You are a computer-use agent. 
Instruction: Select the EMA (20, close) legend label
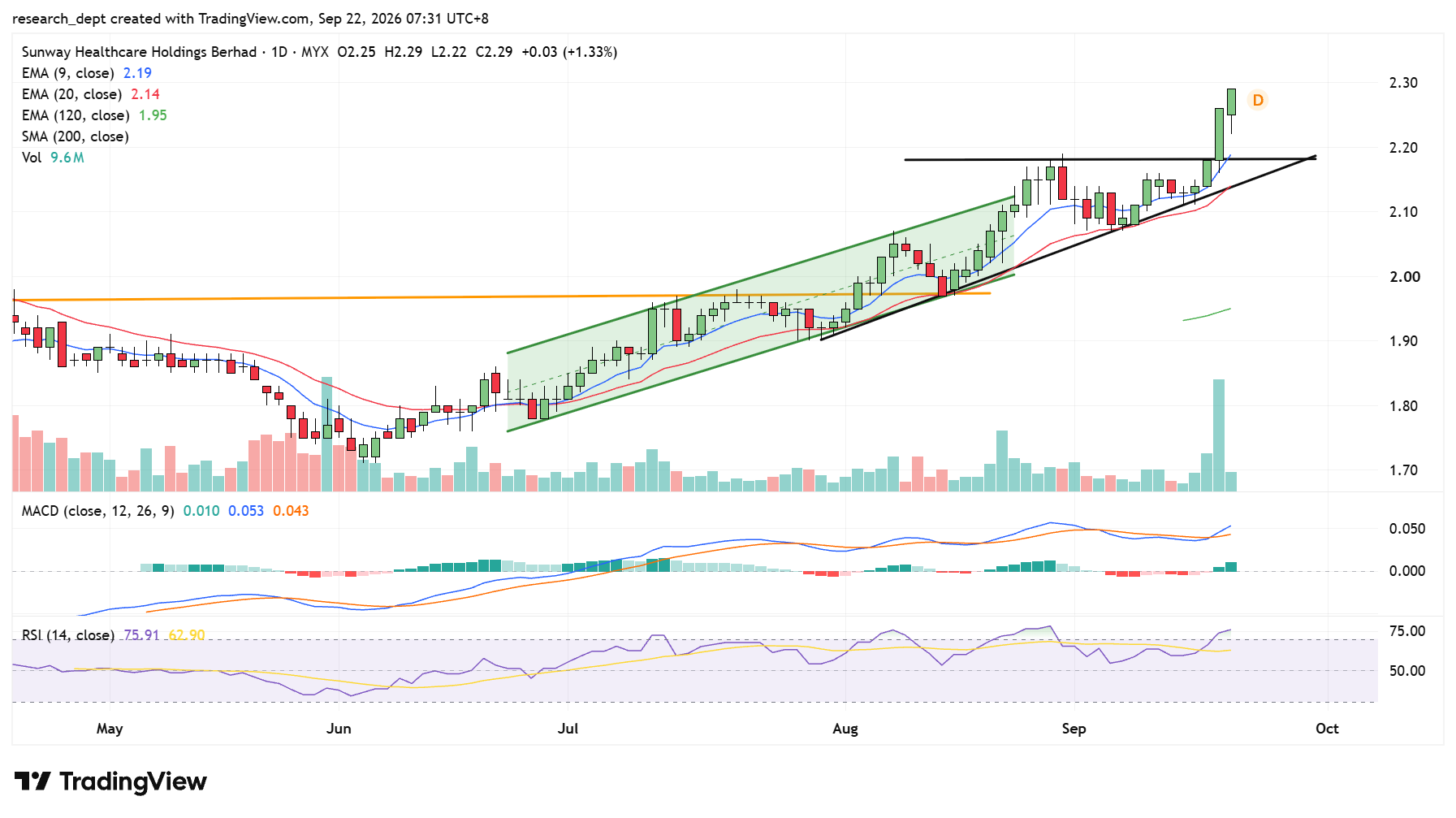(x=71, y=94)
